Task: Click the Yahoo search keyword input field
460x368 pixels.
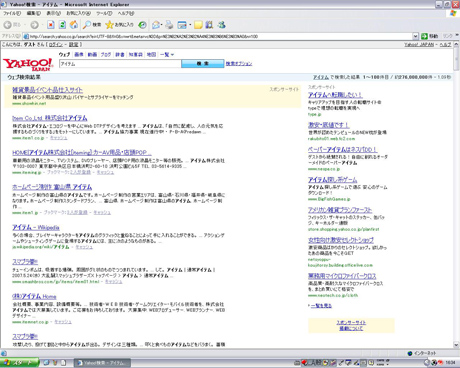Action: click(120, 64)
